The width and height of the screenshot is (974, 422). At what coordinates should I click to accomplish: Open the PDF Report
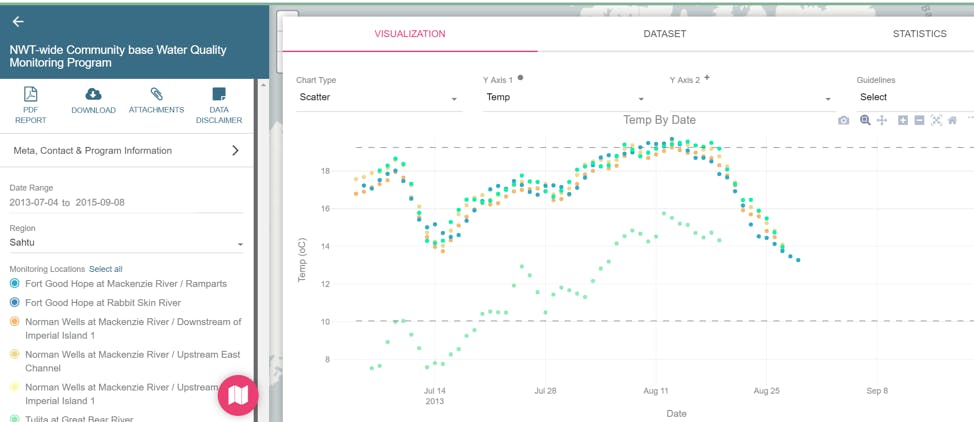(30, 105)
